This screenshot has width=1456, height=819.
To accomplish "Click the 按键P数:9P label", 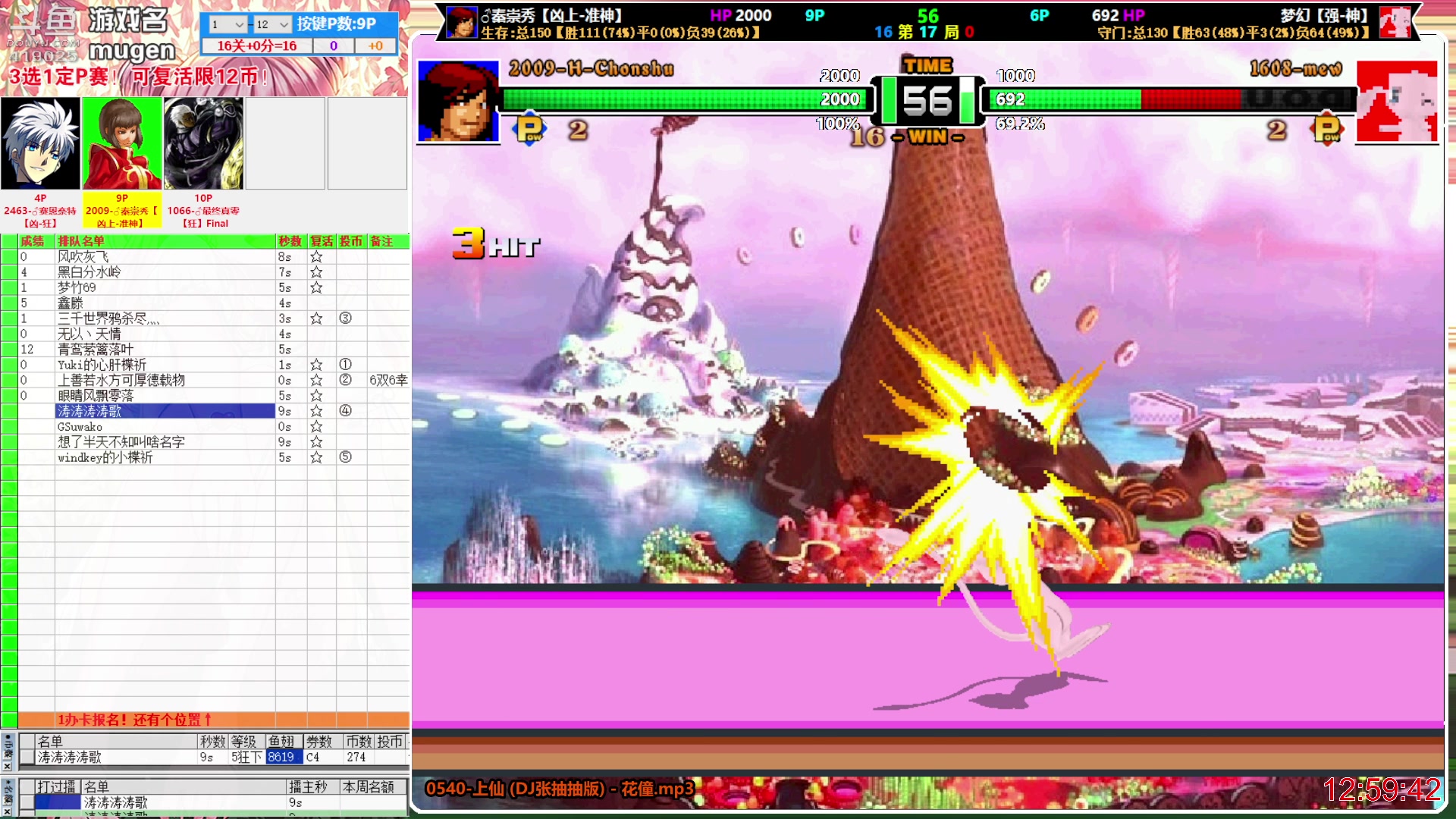I will 337,24.
